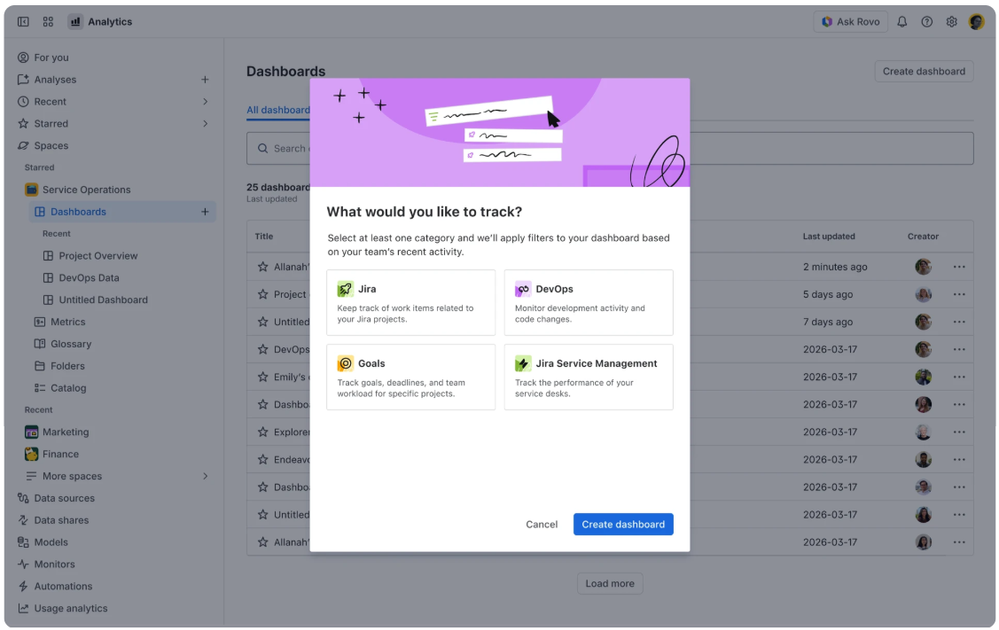Star the DevOps dashboard row
Screen dimensions: 999x630
262,350
